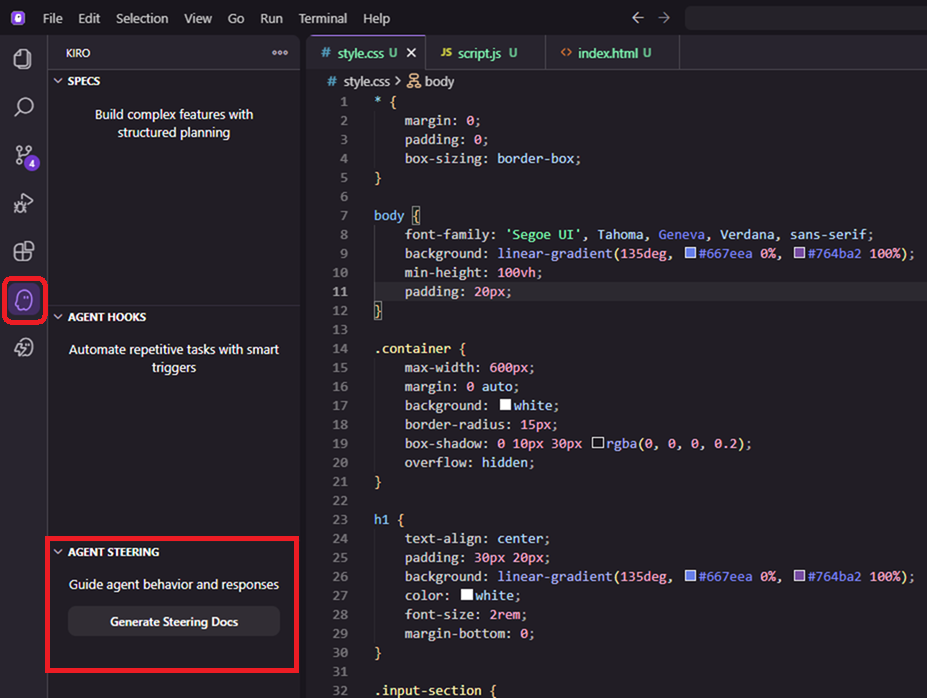Open the Explorer view in activity bar
Viewport: 927px width, 698px height.
tap(23, 59)
